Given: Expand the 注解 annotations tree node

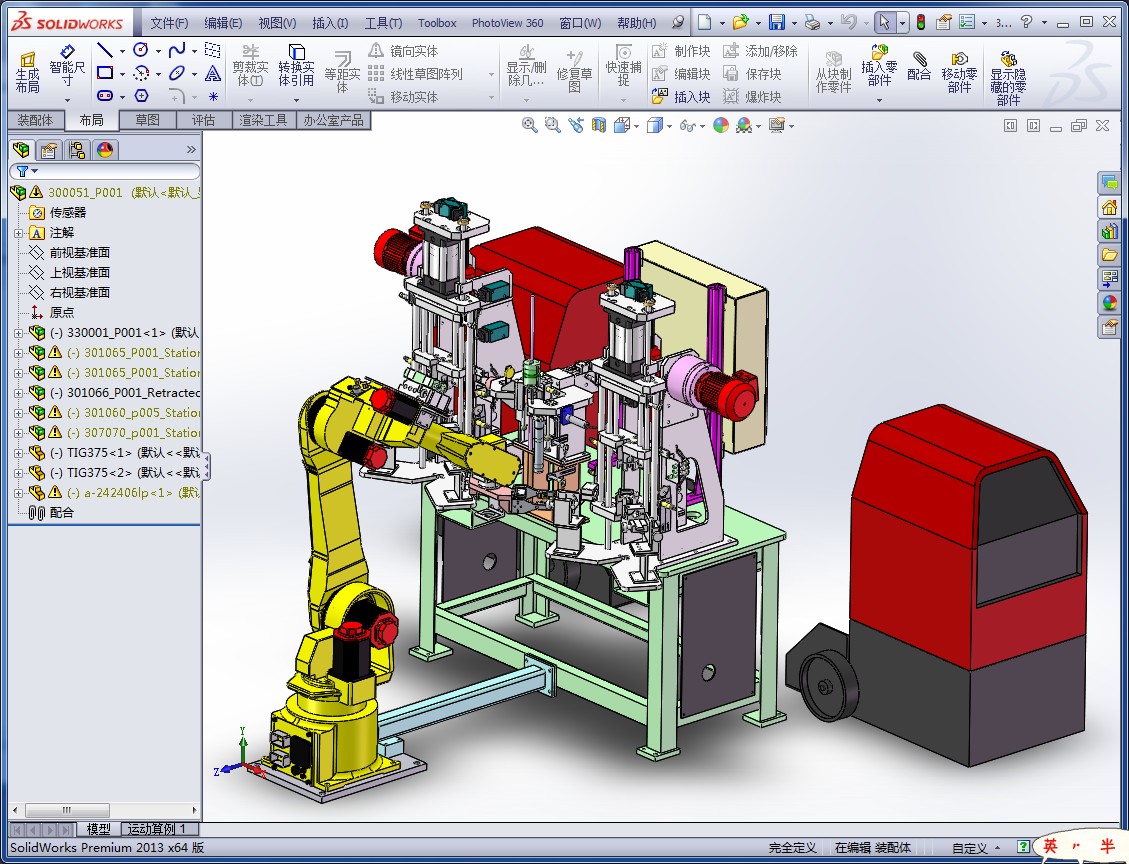Looking at the screenshot, I should click(19, 233).
